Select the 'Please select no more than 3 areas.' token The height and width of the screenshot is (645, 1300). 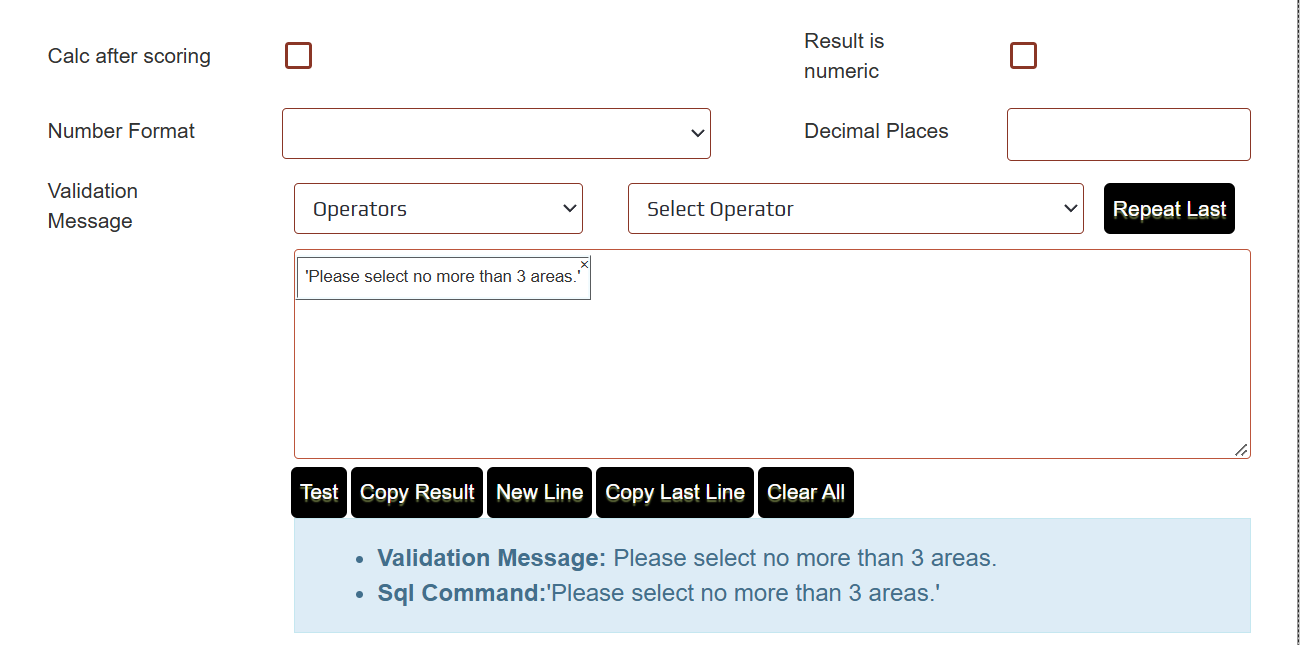point(442,277)
